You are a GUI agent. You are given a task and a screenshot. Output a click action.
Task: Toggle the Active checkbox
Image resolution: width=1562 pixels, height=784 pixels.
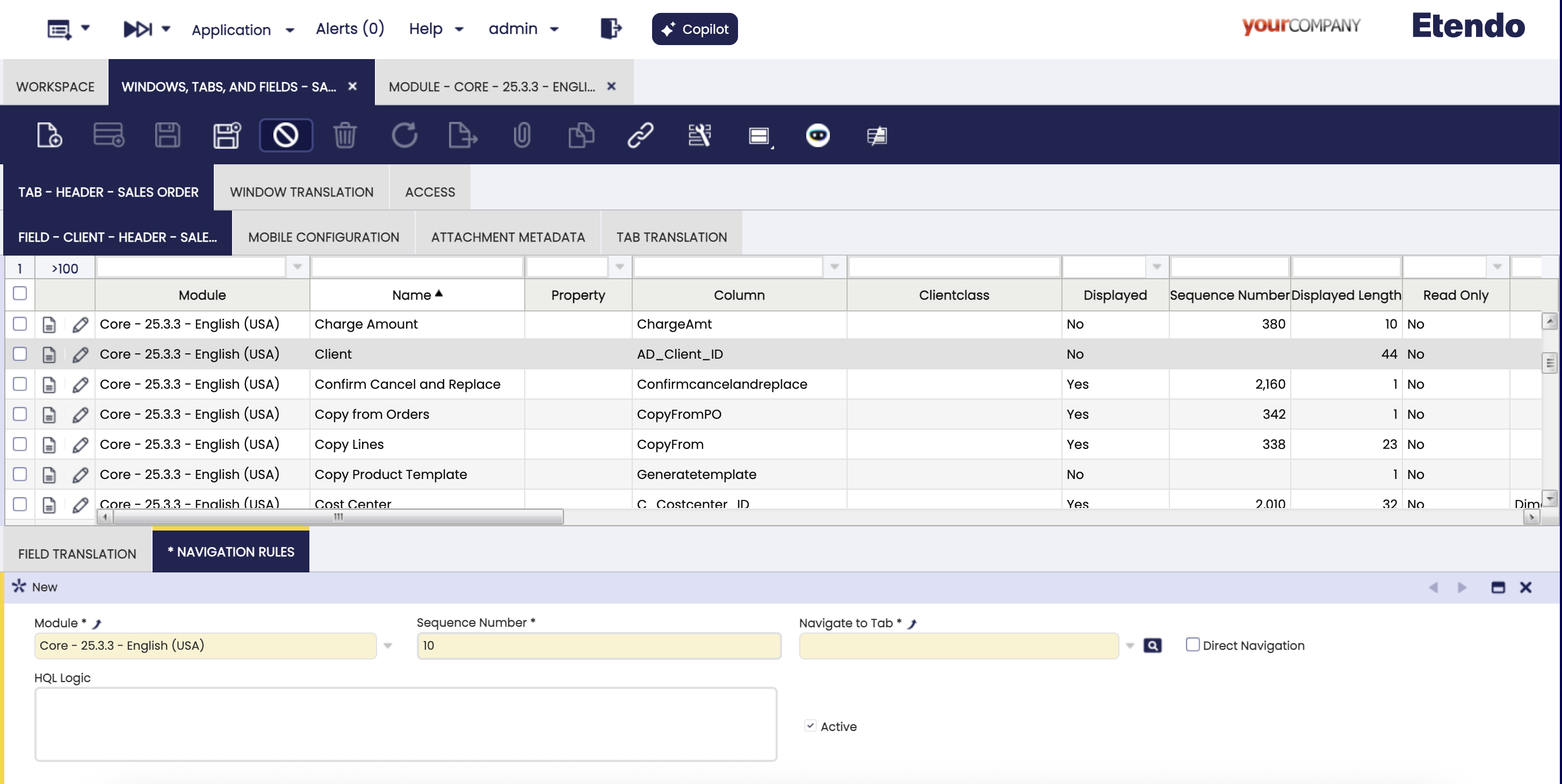point(810,726)
